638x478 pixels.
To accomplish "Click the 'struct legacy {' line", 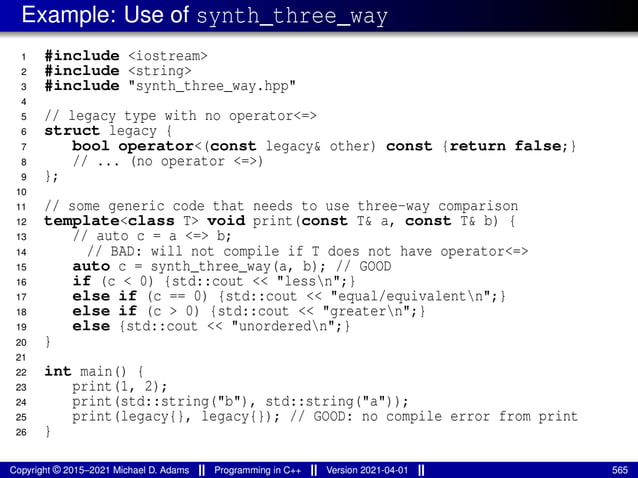I will coord(108,131).
